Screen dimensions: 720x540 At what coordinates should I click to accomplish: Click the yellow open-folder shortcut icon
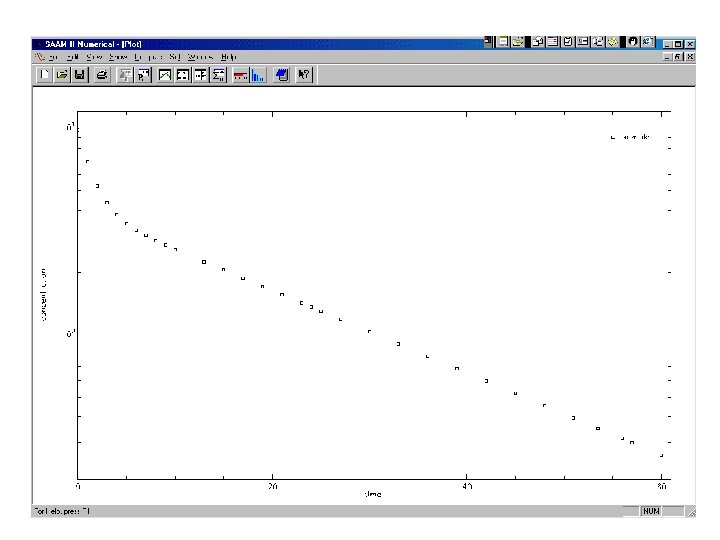(x=518, y=42)
